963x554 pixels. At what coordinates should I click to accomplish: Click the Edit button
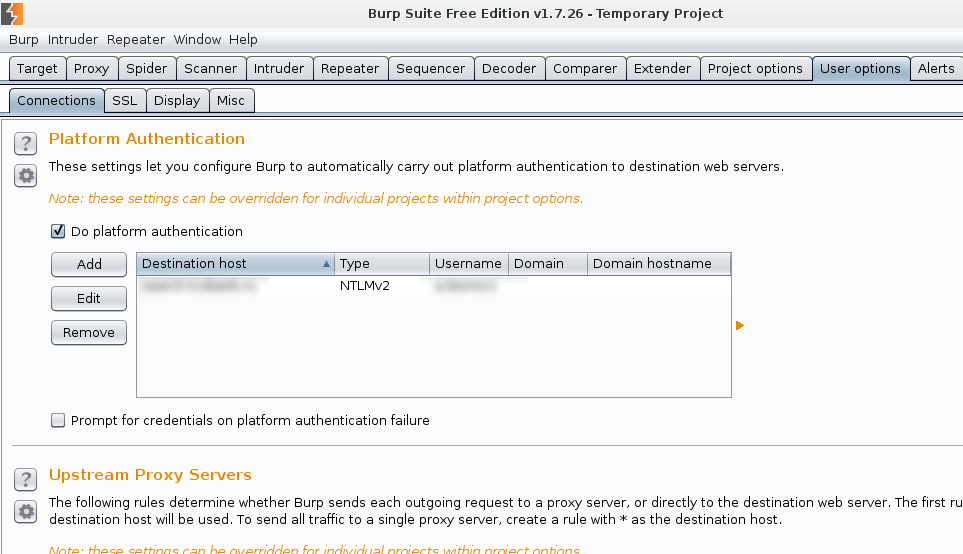89,298
